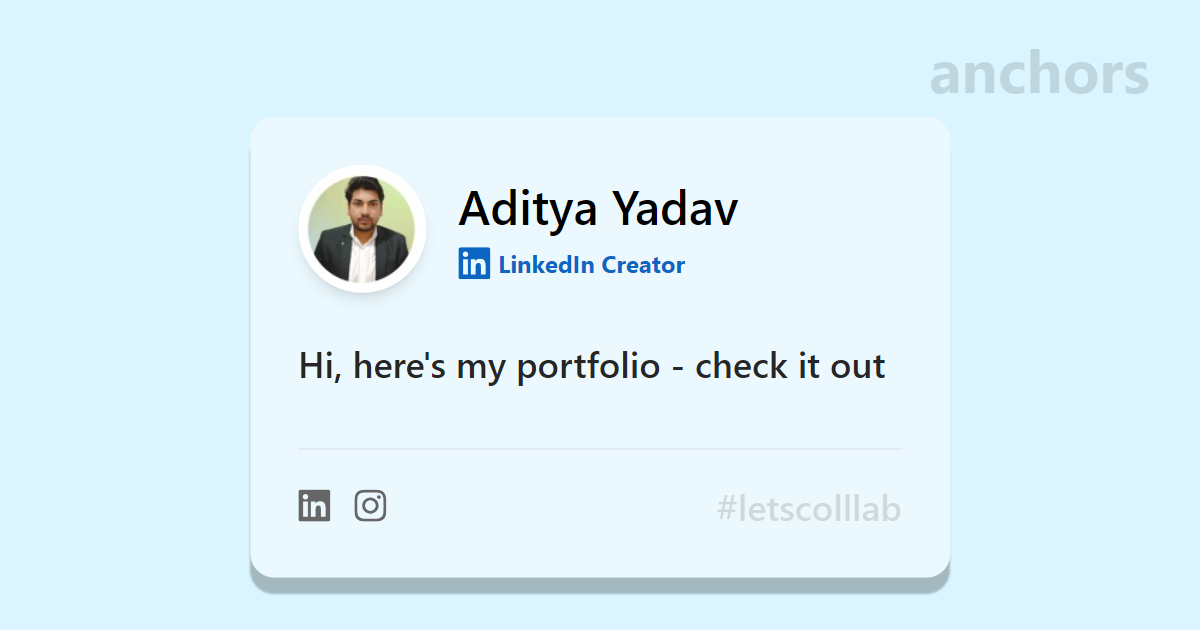The width and height of the screenshot is (1200, 630).
Task: Click the surname 'Yadav' in heading
Action: [x=675, y=209]
